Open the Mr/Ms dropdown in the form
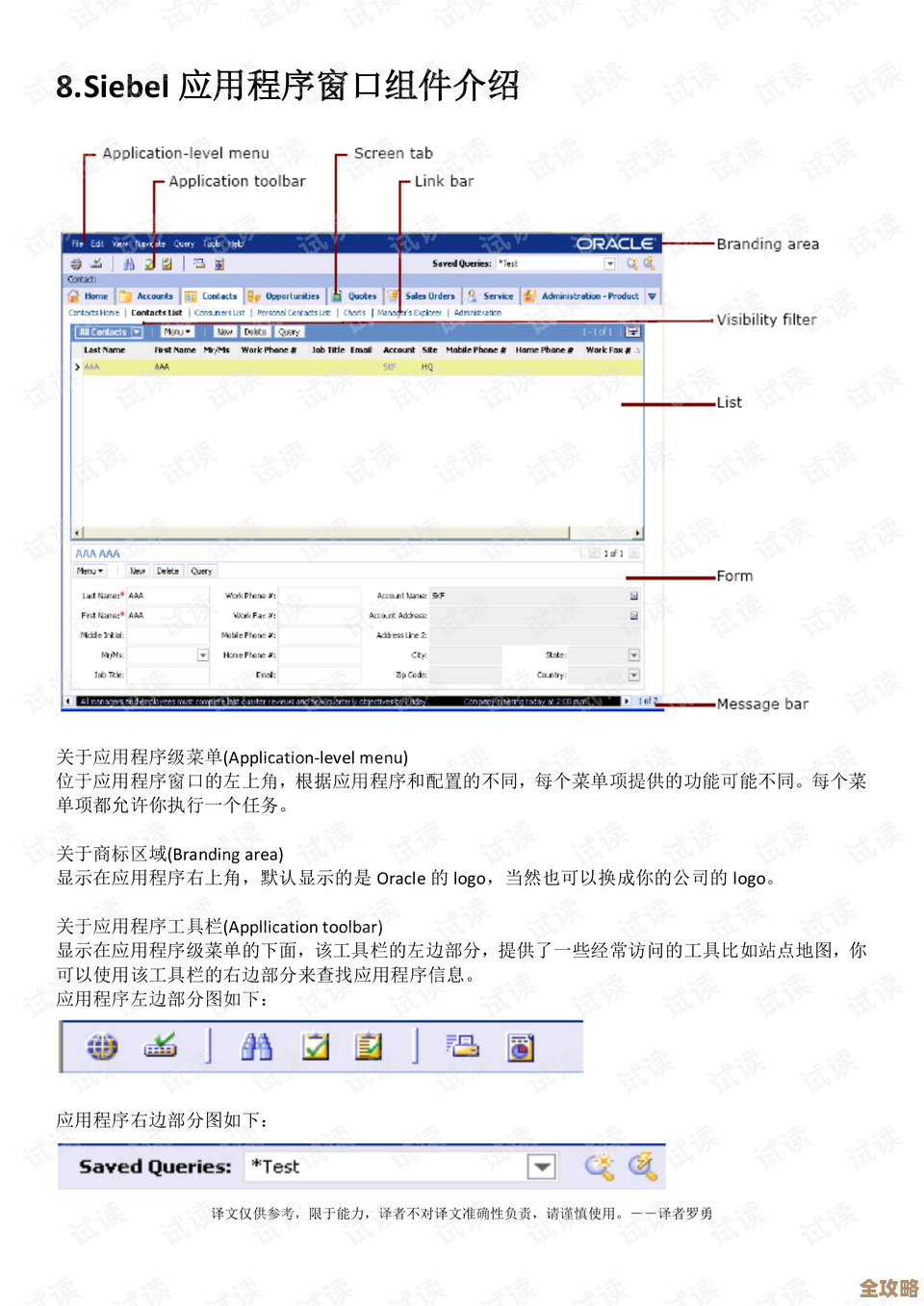 coord(203,655)
